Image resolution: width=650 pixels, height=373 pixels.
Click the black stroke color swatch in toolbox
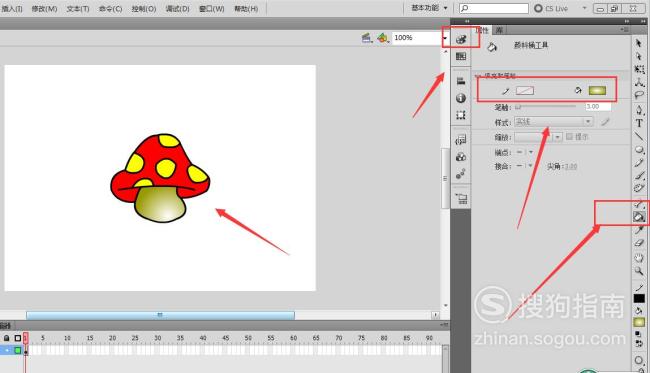click(639, 298)
